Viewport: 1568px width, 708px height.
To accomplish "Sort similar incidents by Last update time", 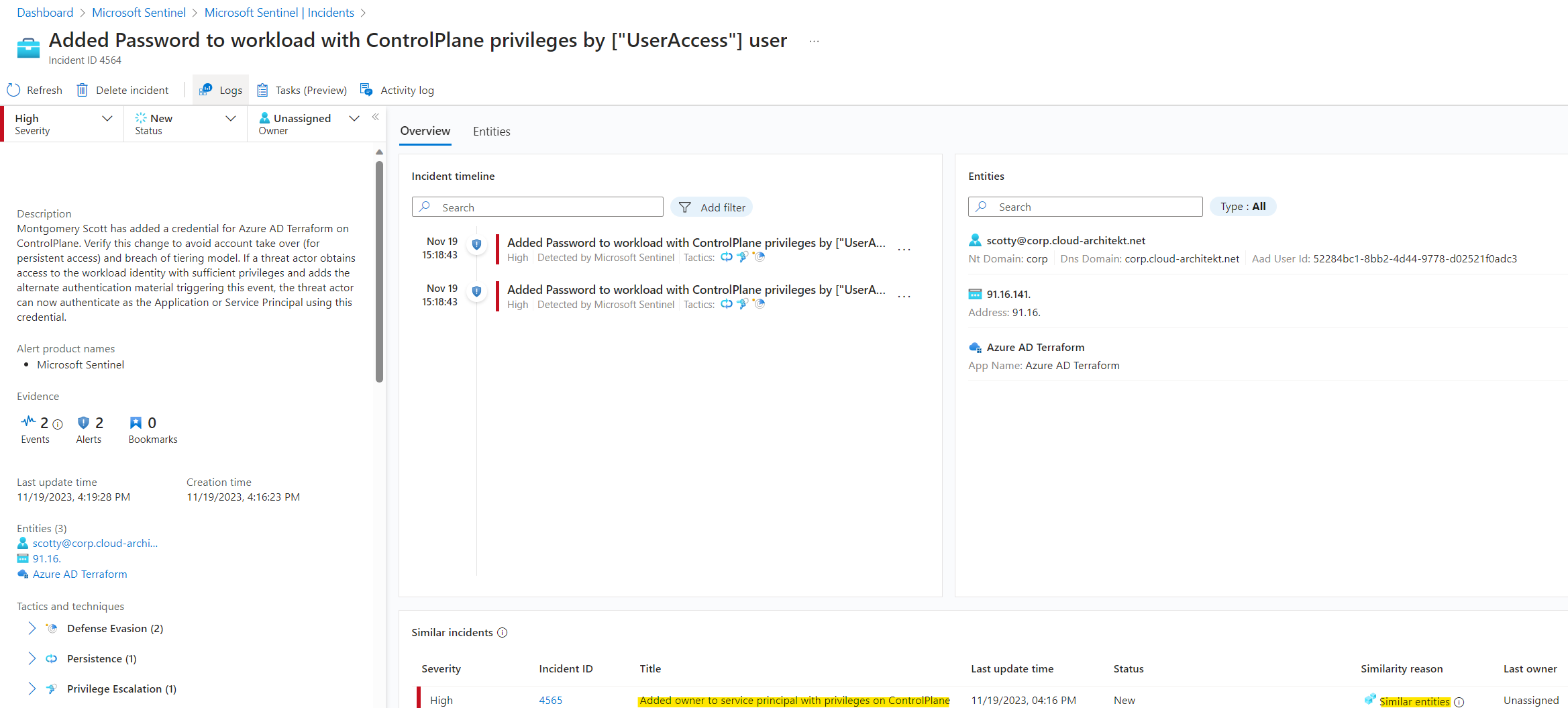I will click(x=1012, y=668).
